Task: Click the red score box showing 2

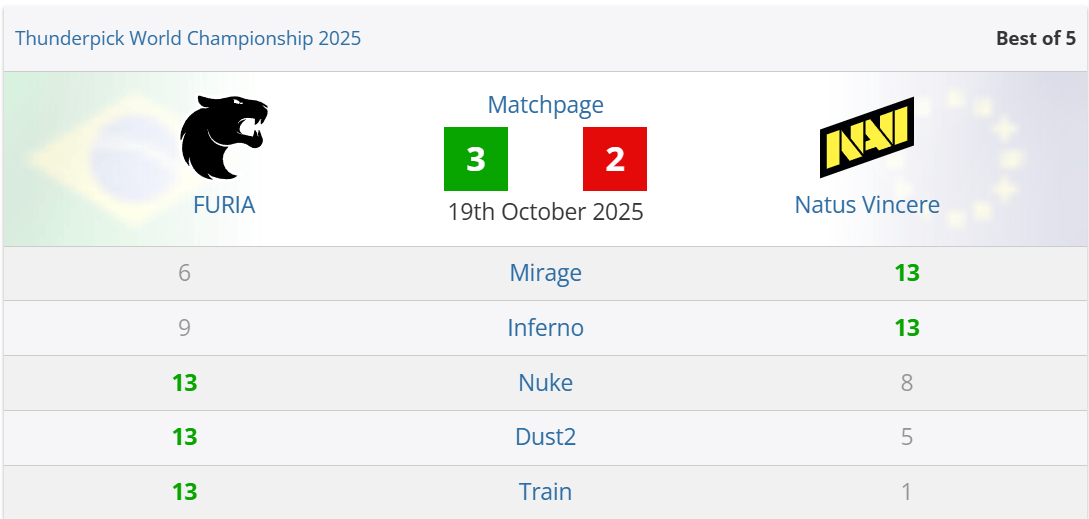Action: (x=615, y=158)
